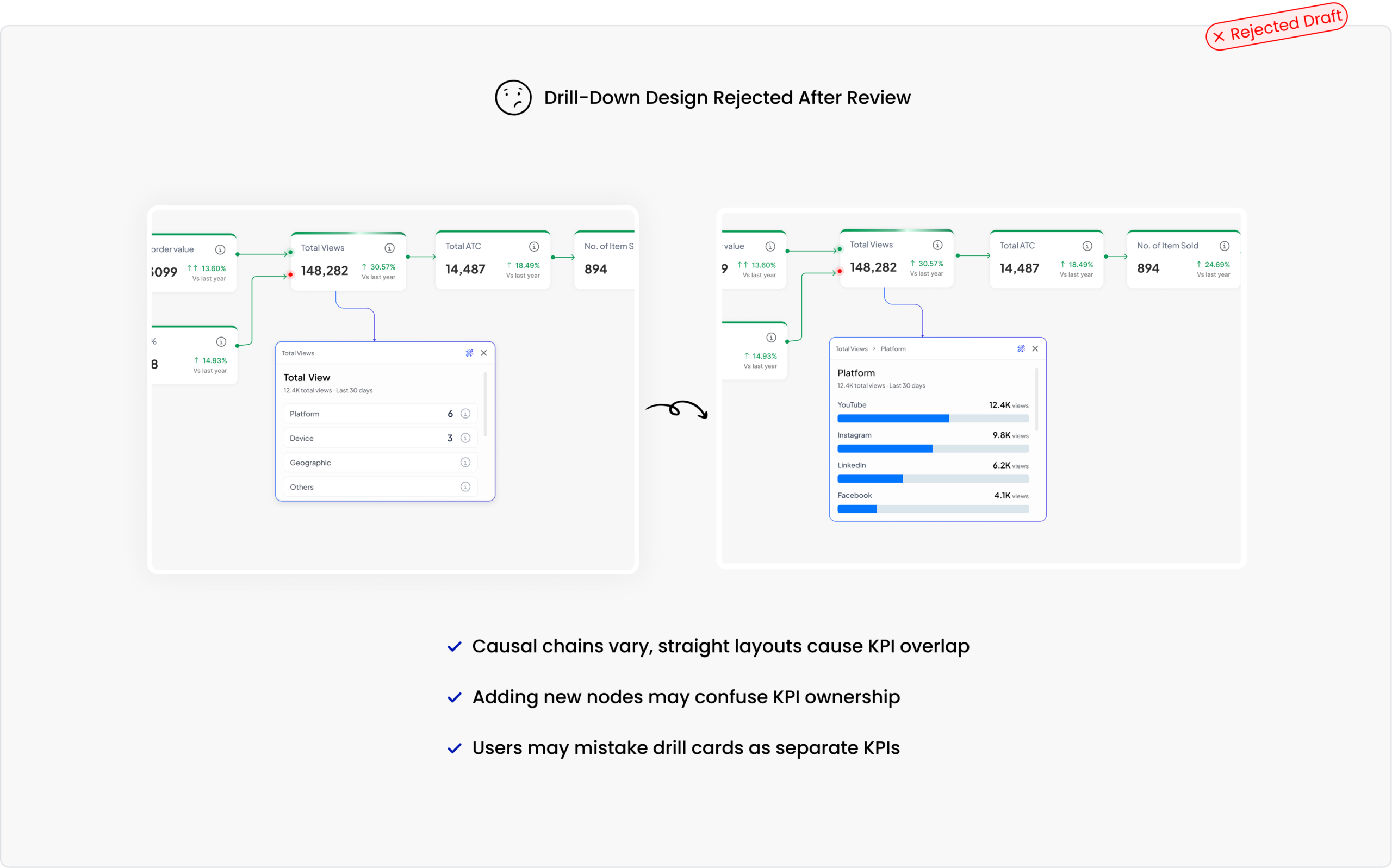Click the scrollbar in the Total View popup
This screenshot has height=868, width=1392.
[486, 404]
